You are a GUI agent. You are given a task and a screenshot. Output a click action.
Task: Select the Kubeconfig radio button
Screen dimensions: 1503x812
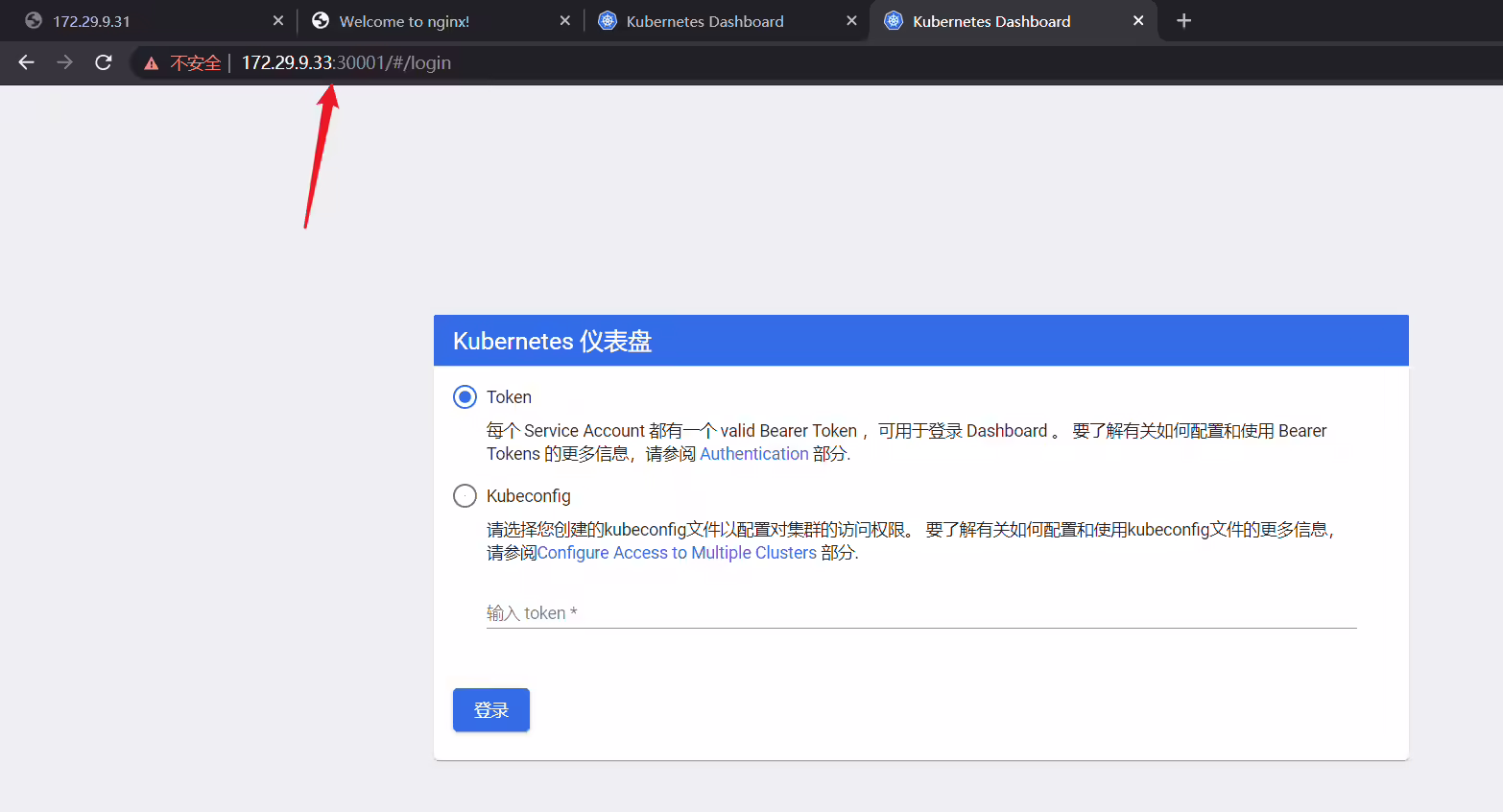pyautogui.click(x=465, y=496)
